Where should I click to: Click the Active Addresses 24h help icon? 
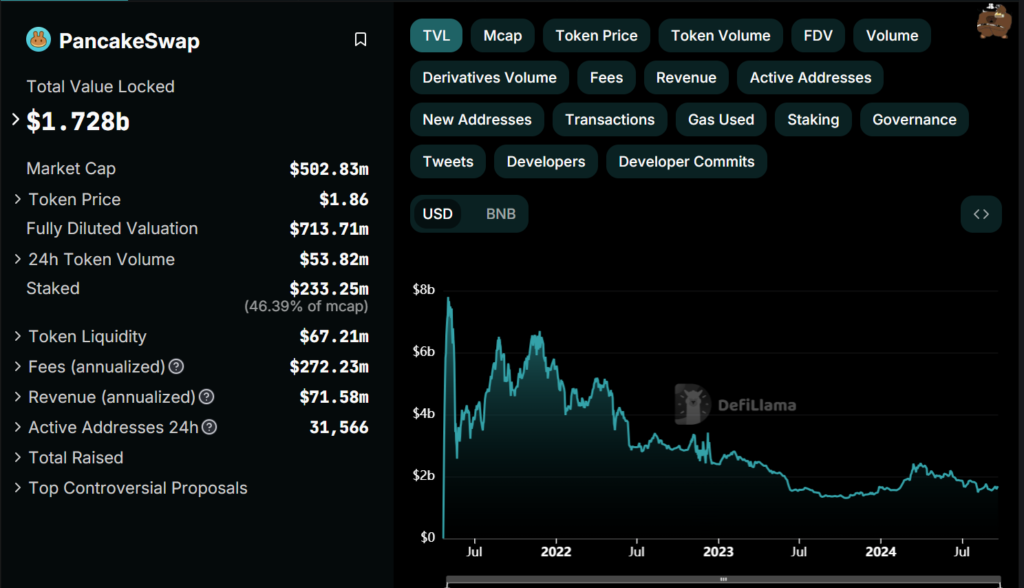[210, 427]
